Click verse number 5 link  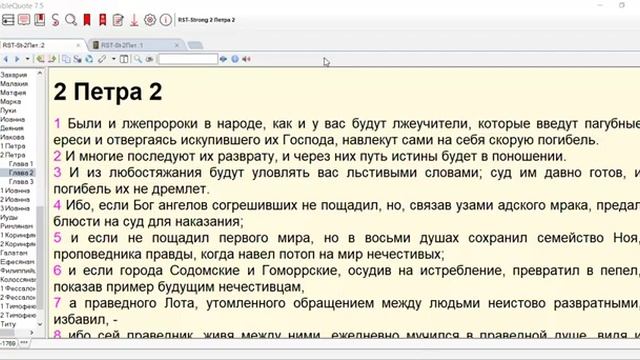pyautogui.click(x=58, y=238)
